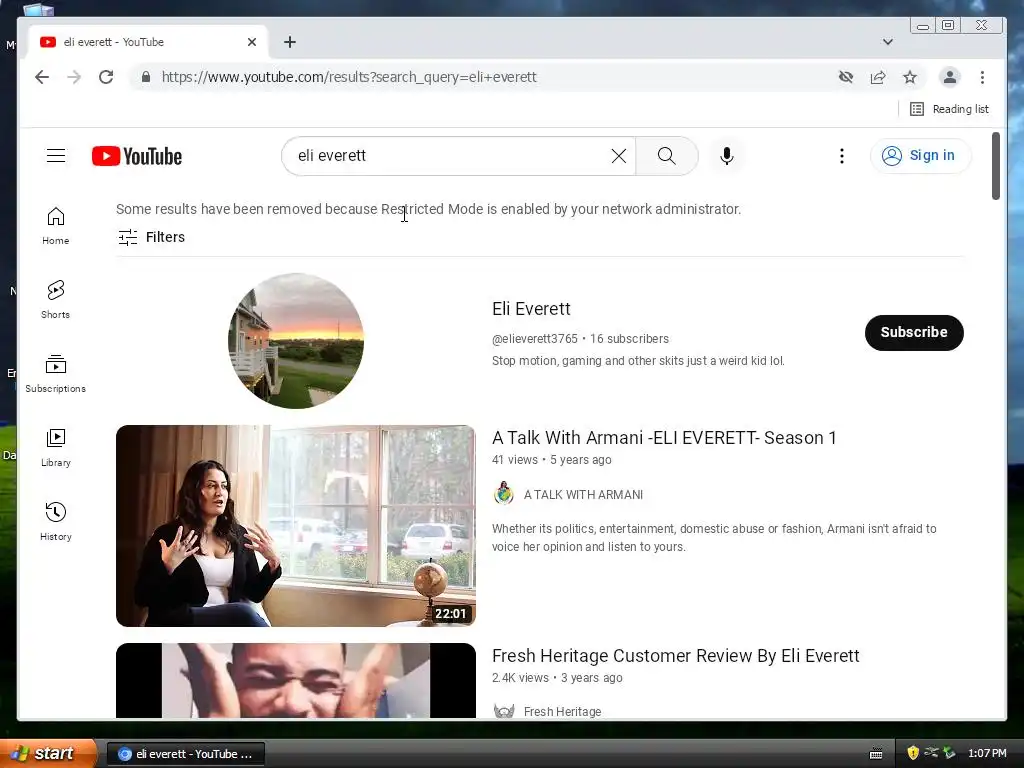Open the Eli Everett channel avatar
The width and height of the screenshot is (1024, 768).
click(x=296, y=341)
